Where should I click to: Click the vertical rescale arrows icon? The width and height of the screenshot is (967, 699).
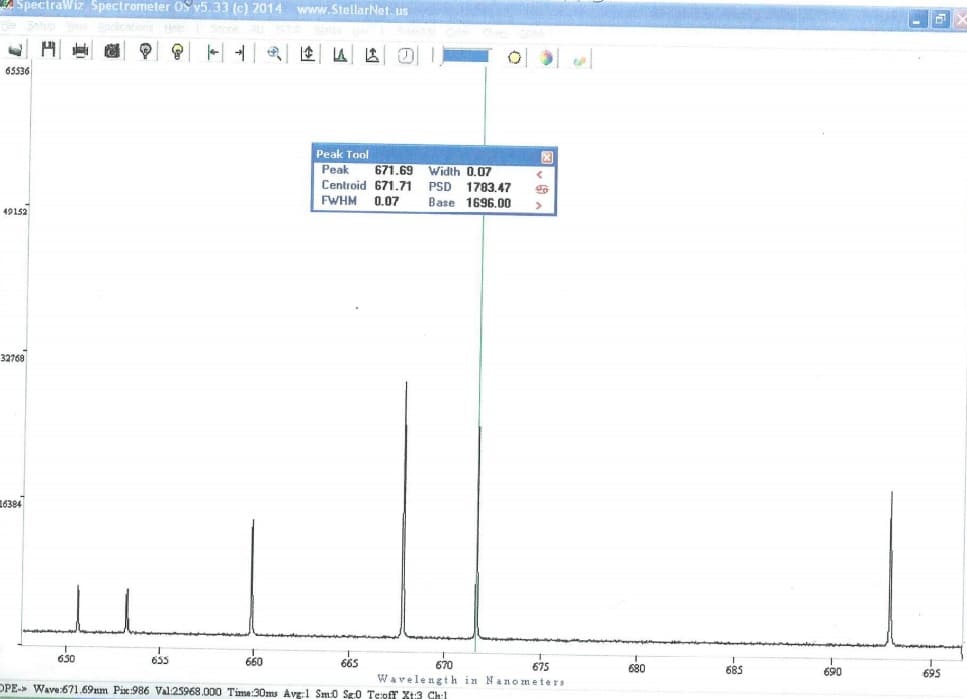coord(307,54)
